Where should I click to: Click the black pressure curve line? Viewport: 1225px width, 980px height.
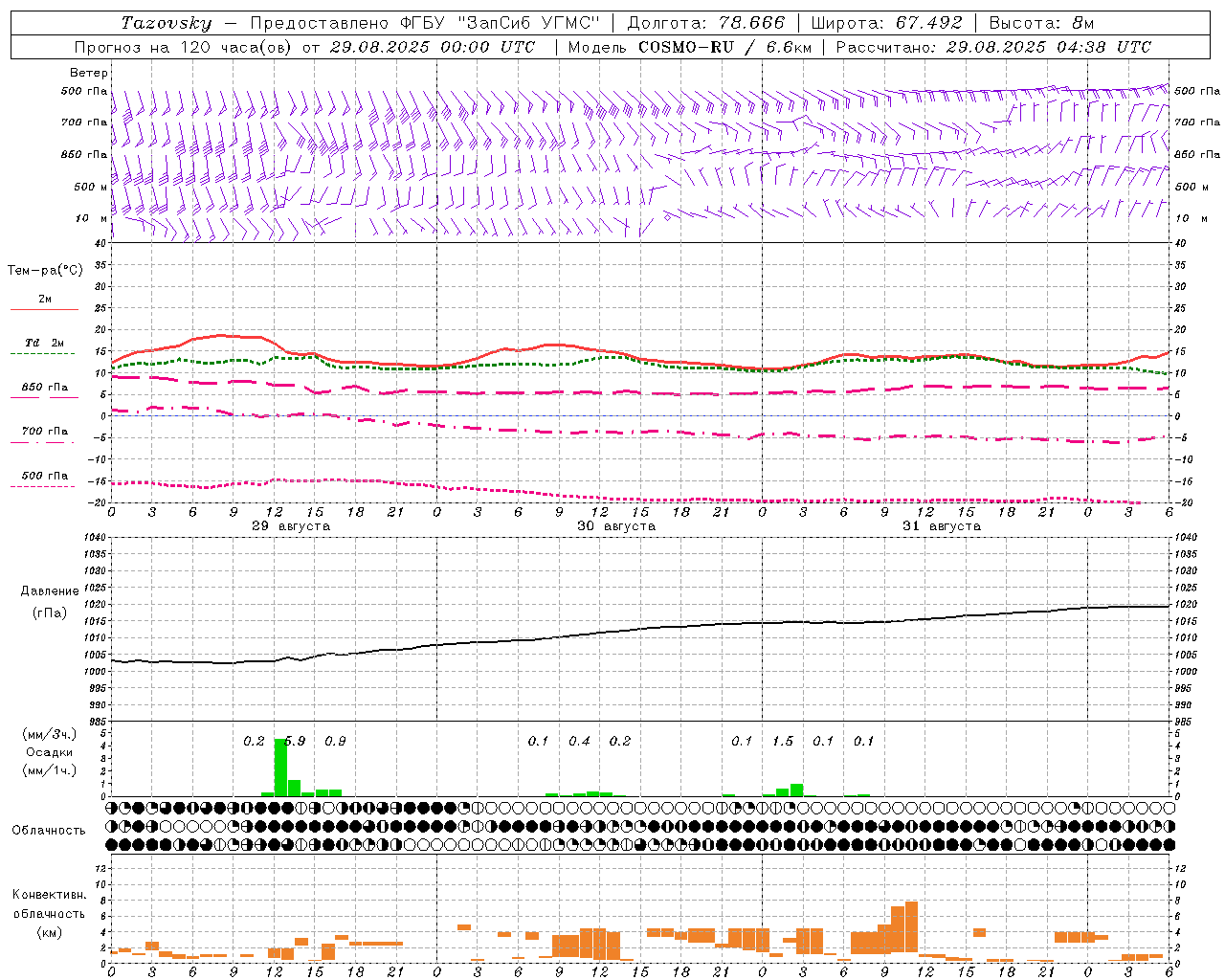[641, 629]
